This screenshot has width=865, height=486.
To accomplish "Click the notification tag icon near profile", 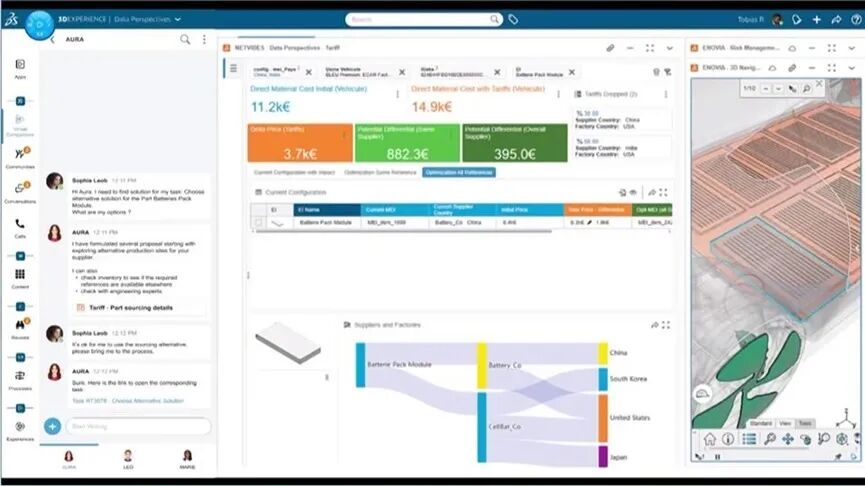I will (x=797, y=19).
